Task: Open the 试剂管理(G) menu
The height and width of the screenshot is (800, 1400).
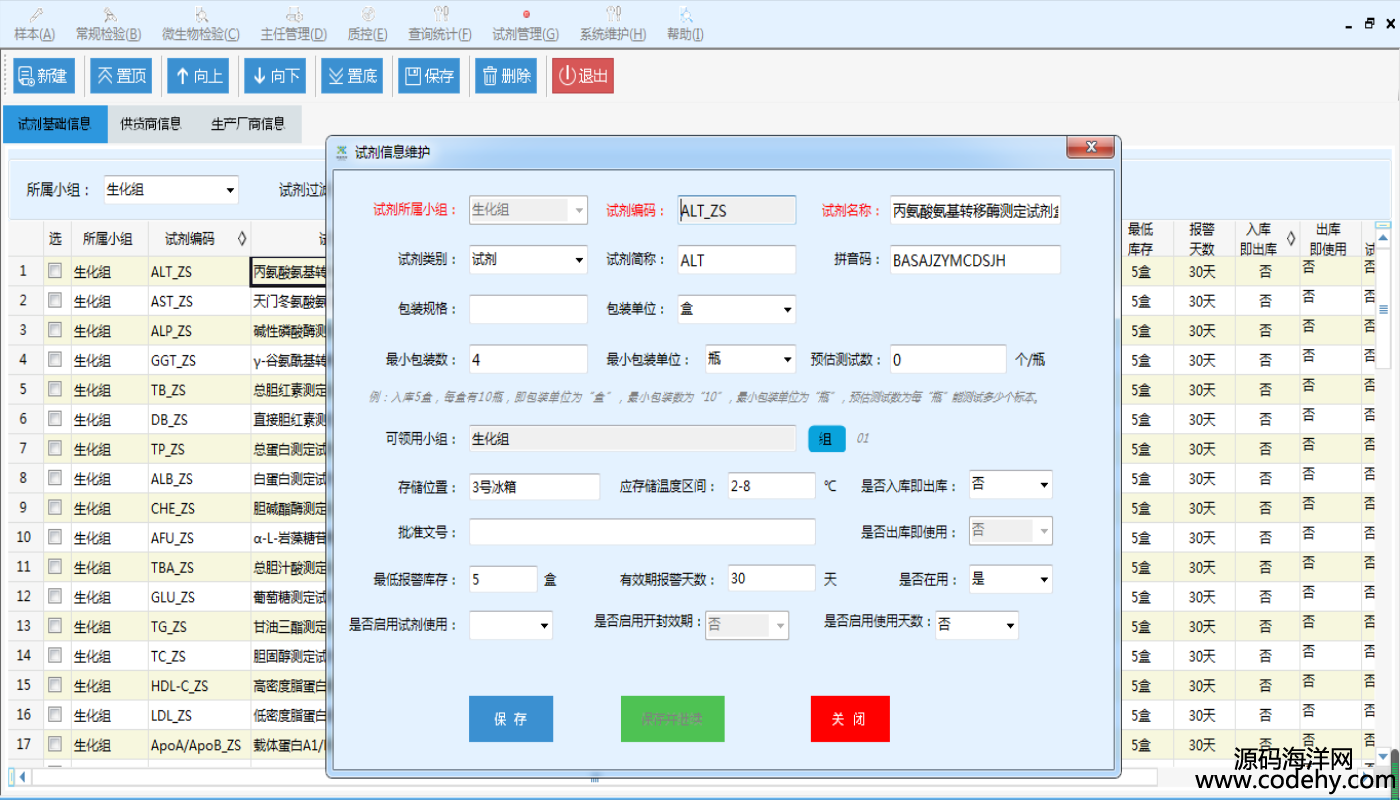Action: [526, 24]
